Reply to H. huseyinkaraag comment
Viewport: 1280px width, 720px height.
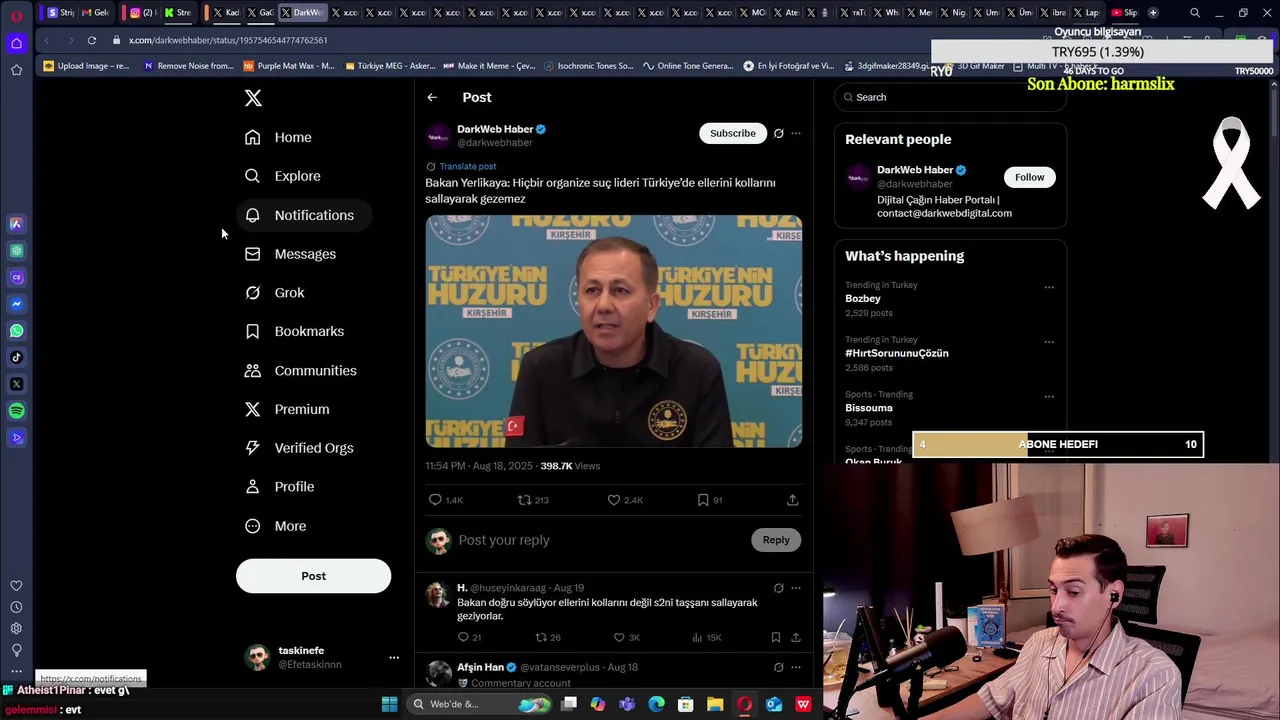point(469,637)
